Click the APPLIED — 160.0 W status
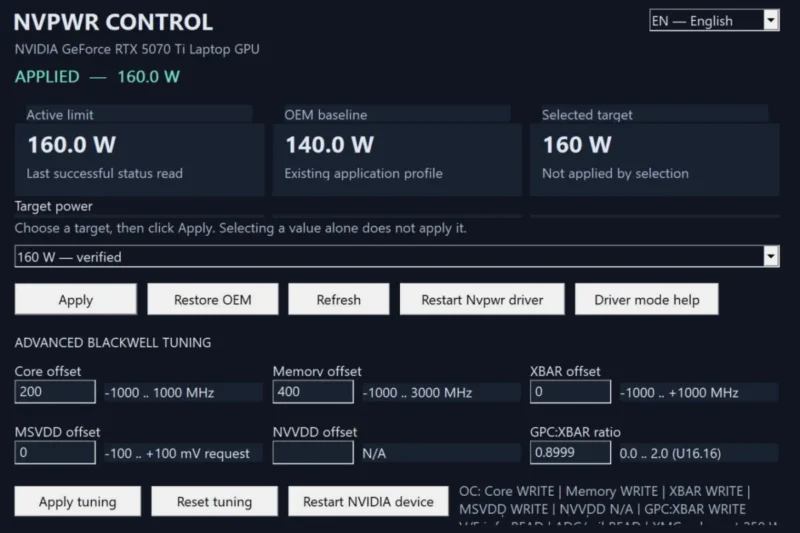 [97, 77]
